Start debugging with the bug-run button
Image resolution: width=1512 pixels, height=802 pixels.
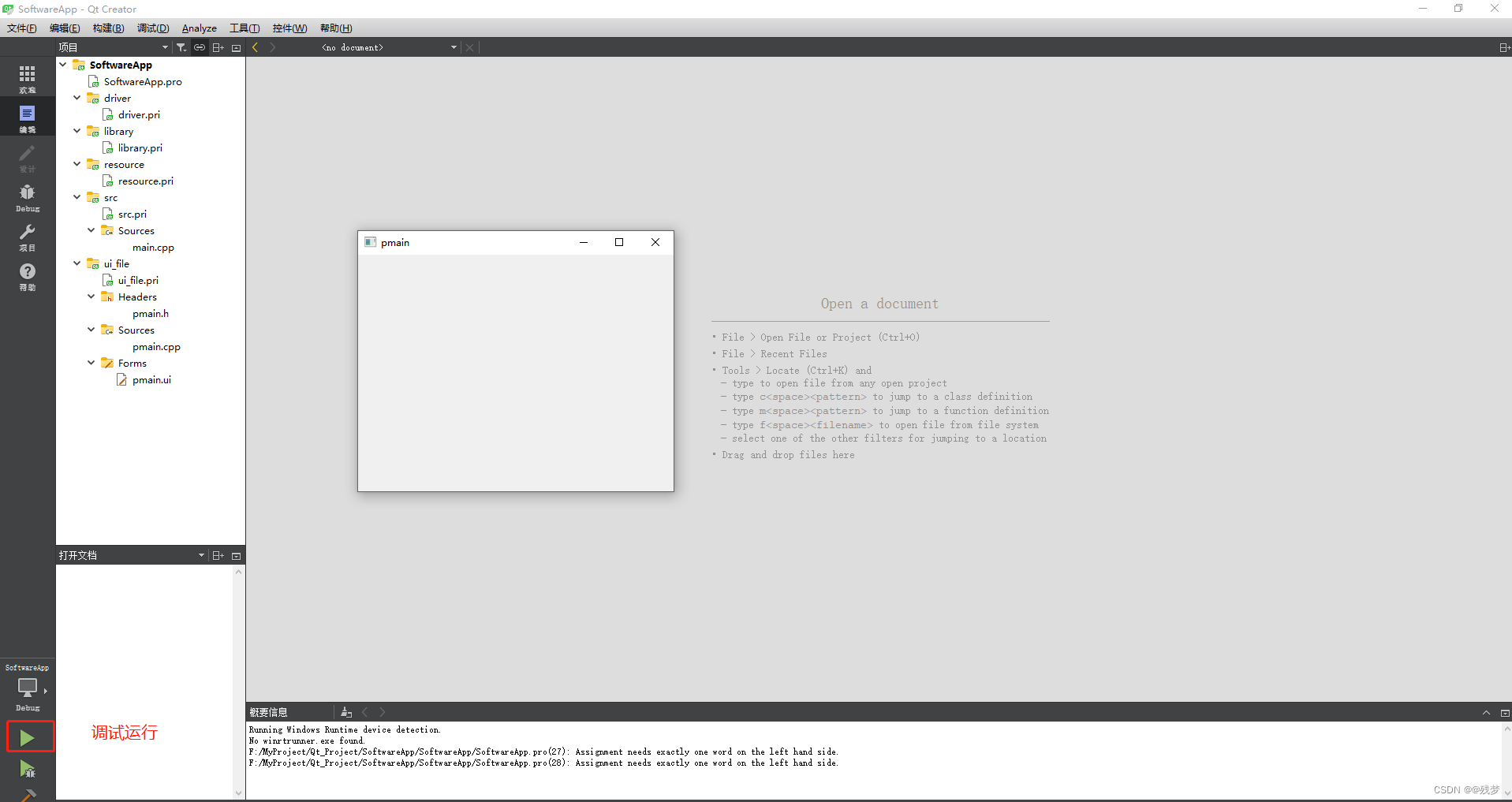(x=28, y=768)
